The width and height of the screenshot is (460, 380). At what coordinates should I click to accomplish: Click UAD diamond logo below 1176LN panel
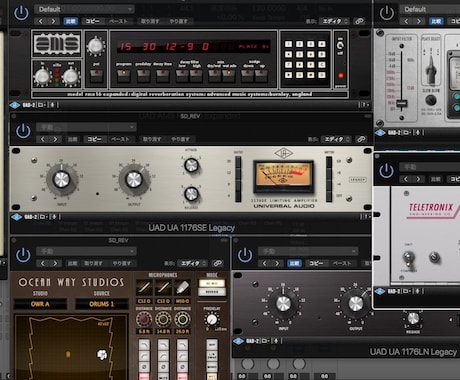coord(239,341)
